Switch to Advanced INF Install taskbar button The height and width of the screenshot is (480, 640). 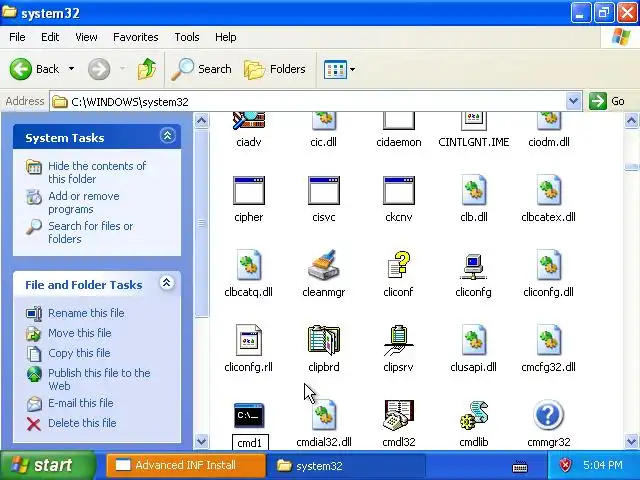(186, 465)
